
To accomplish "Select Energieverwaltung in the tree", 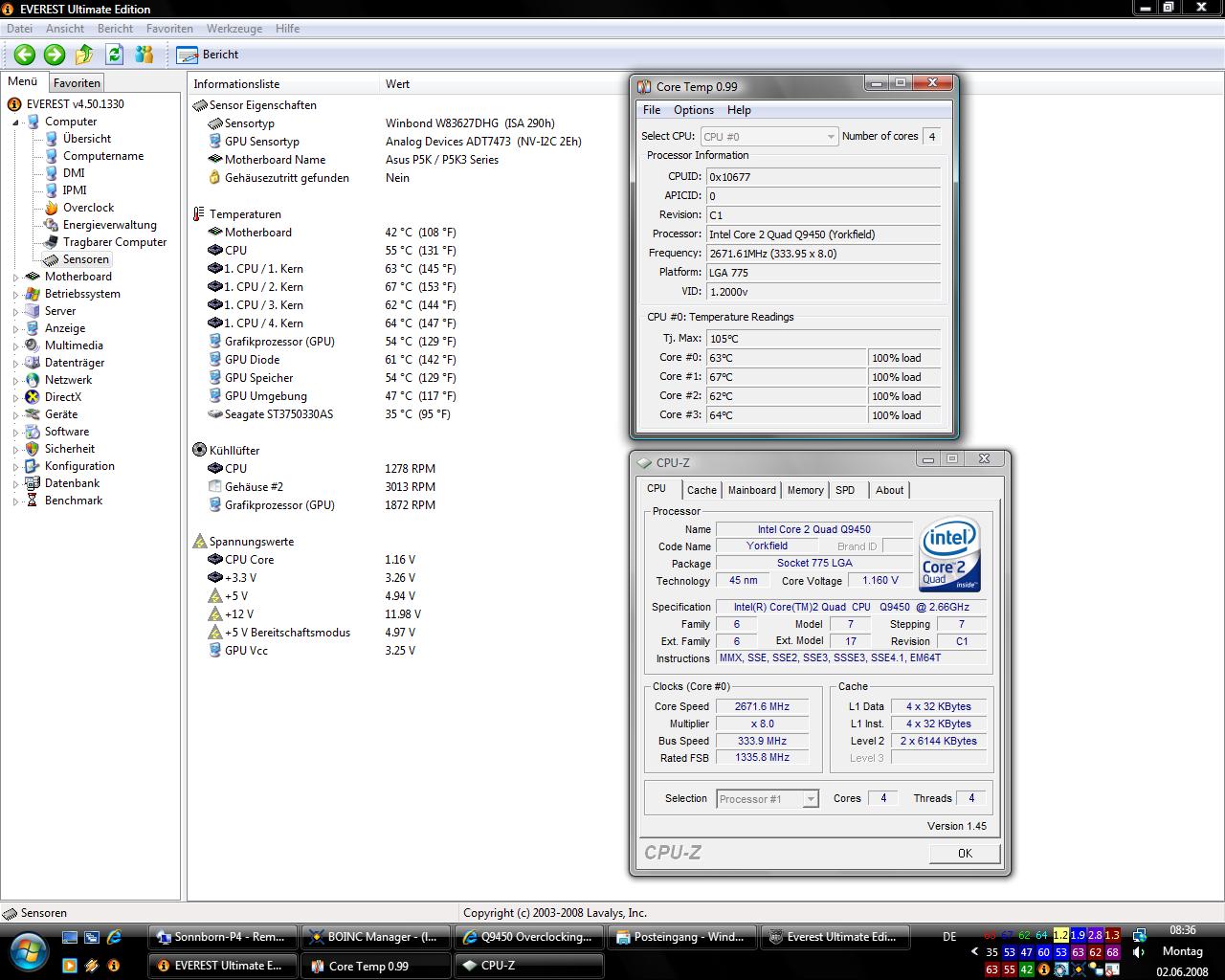I will pyautogui.click(x=110, y=225).
